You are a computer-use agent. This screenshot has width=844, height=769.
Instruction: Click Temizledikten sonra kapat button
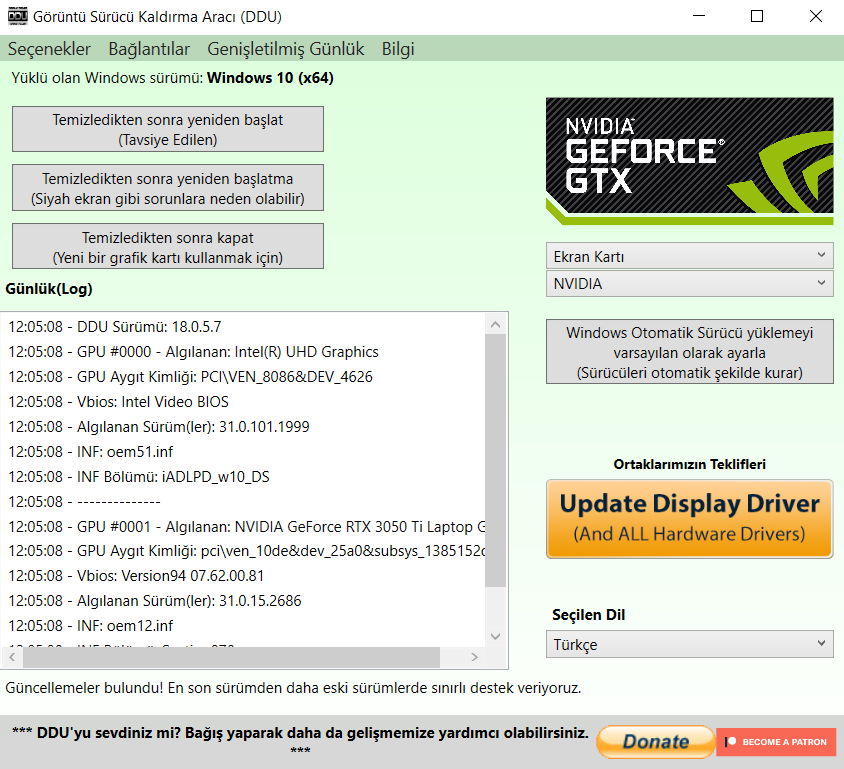168,246
